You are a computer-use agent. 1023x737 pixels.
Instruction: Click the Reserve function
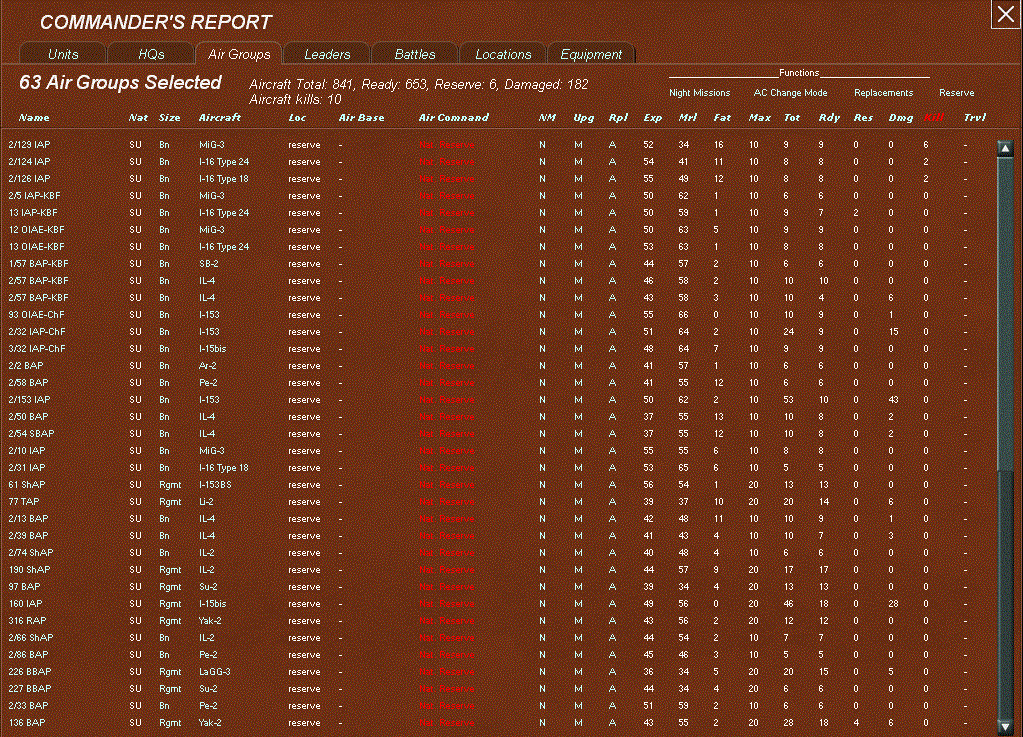coord(956,93)
